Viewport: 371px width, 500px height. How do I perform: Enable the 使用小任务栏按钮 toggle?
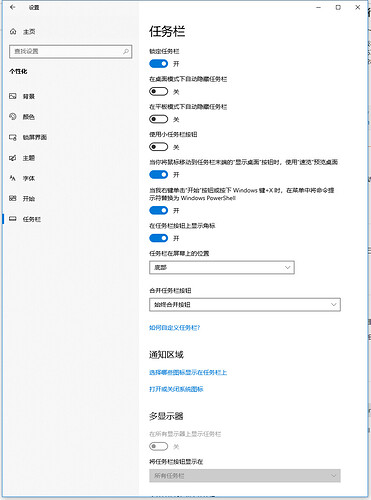click(x=158, y=147)
